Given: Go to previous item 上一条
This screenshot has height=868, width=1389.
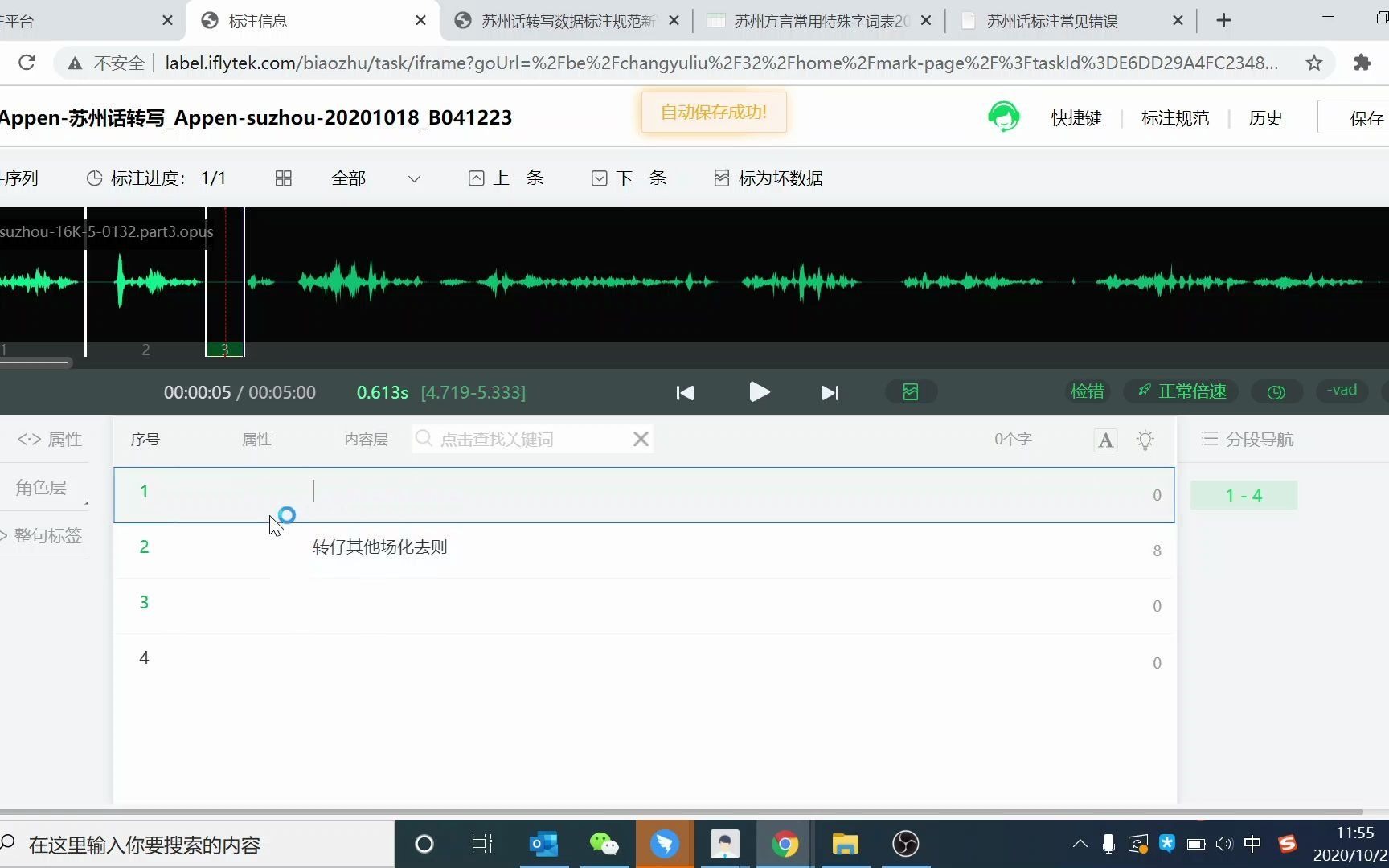Looking at the screenshot, I should (506, 178).
